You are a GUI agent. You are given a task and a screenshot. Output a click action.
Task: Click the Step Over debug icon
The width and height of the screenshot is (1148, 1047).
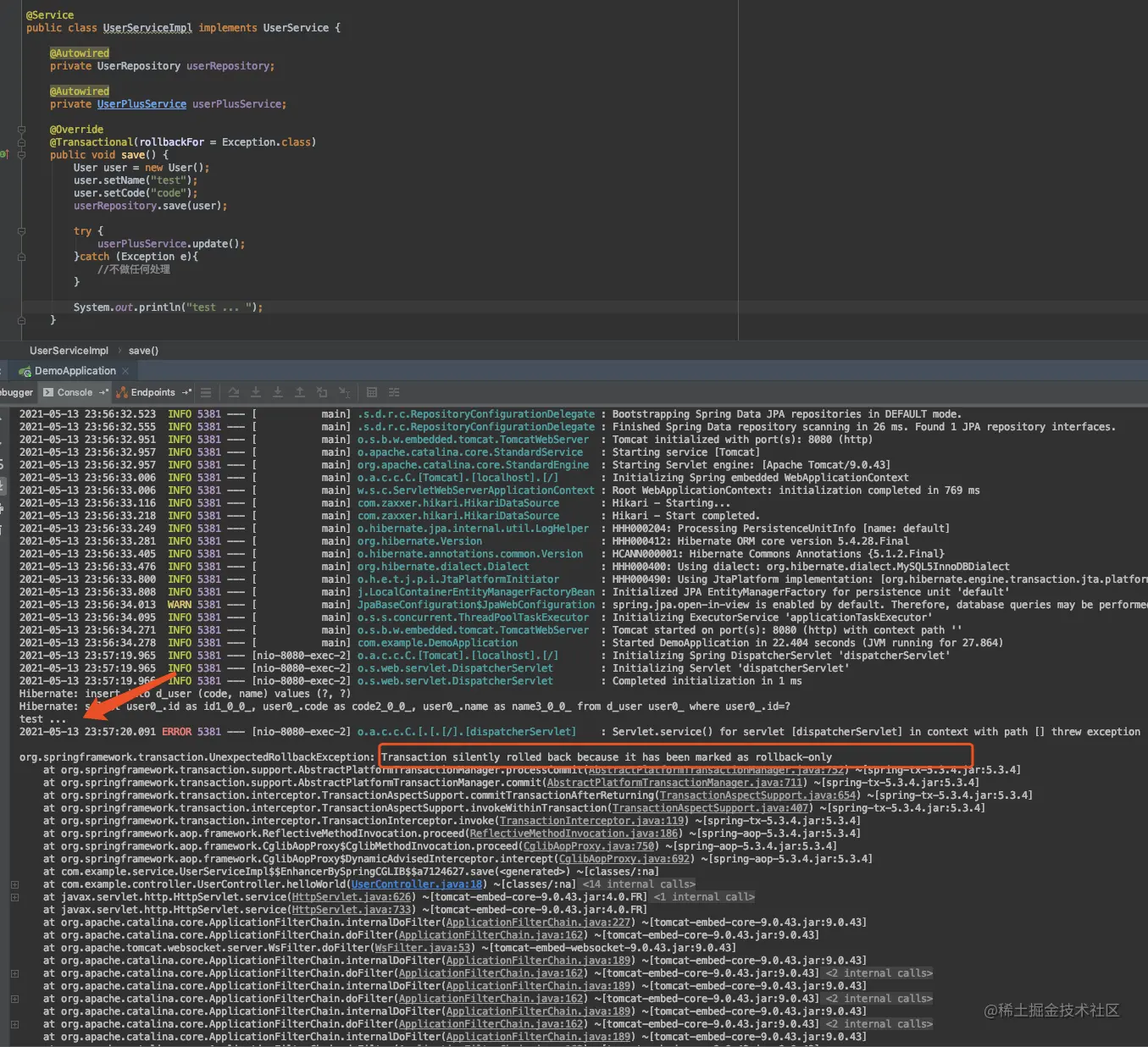click(x=234, y=392)
